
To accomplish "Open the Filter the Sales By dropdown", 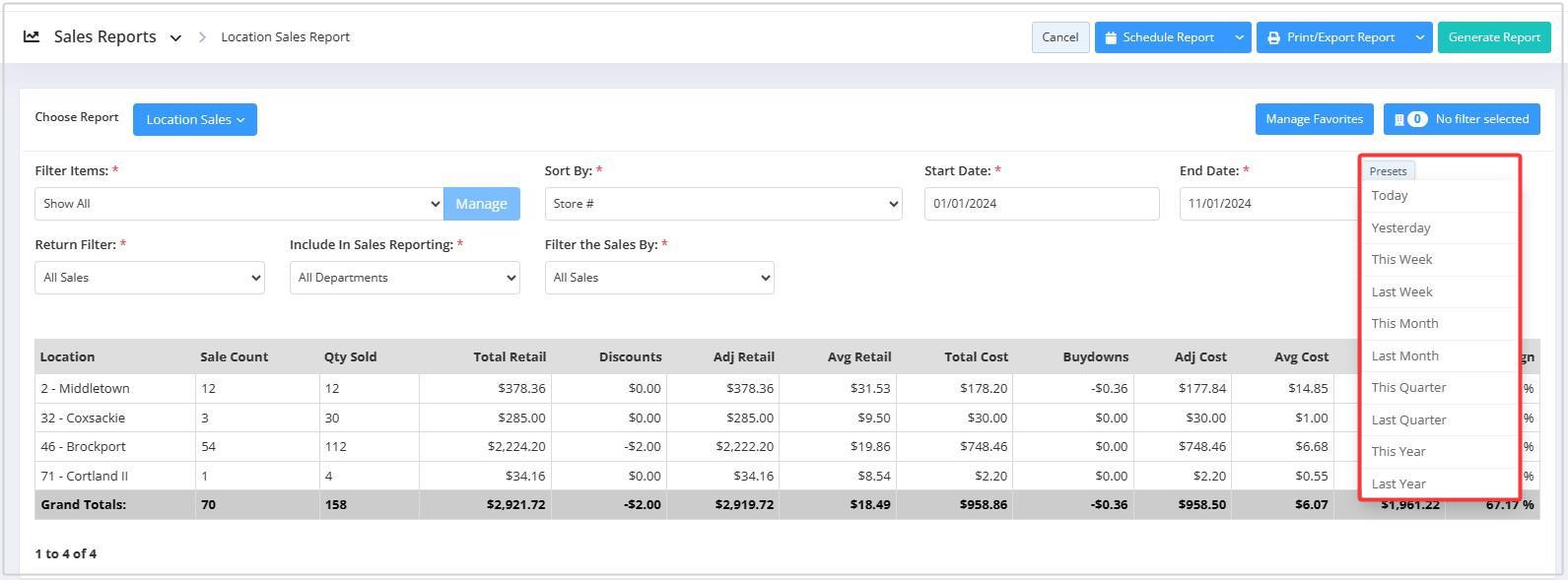I will click(x=659, y=278).
